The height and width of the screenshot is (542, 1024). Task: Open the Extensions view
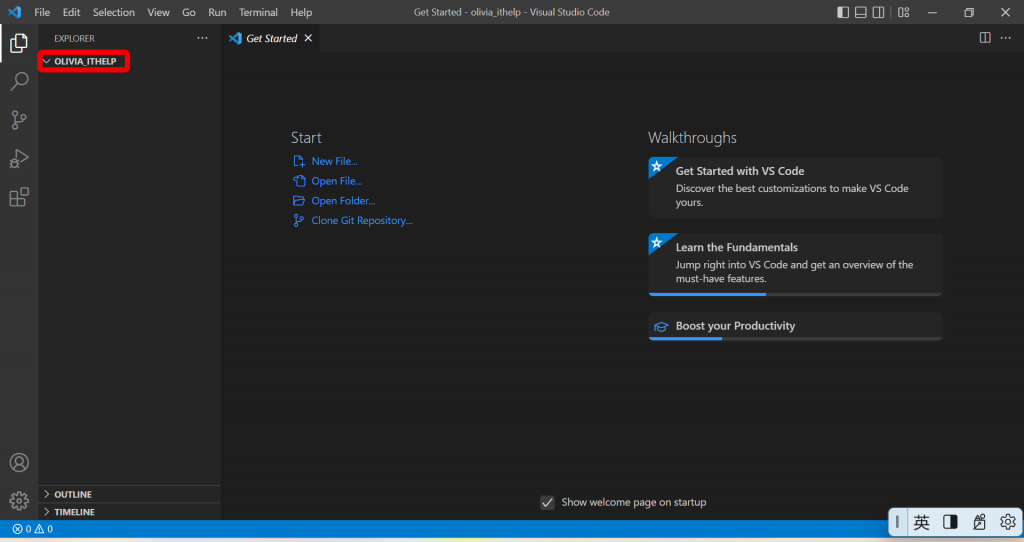pos(19,197)
